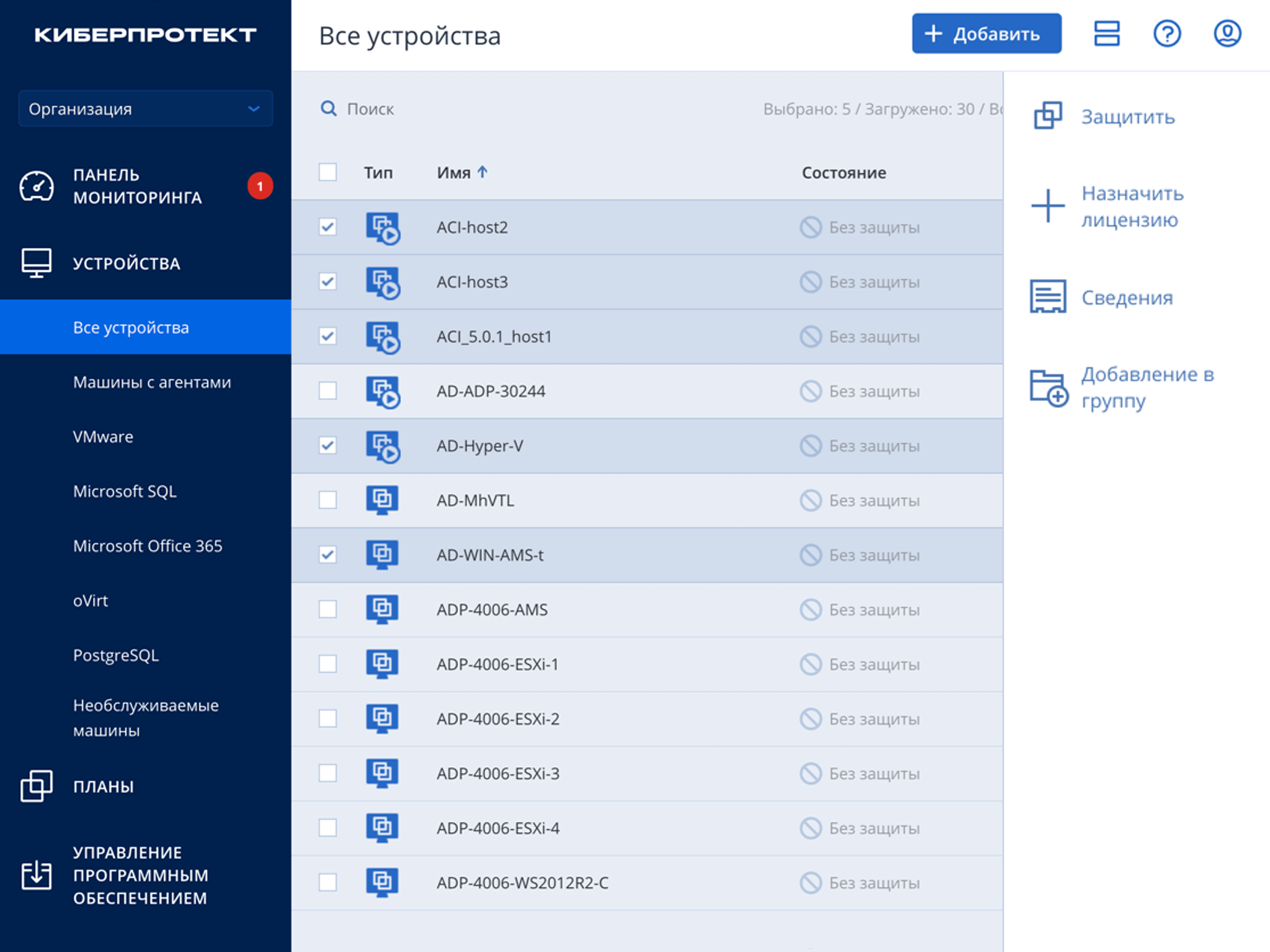1270x952 pixels.
Task: Uncheck the ACI-host2 checkbox
Action: pos(328,227)
